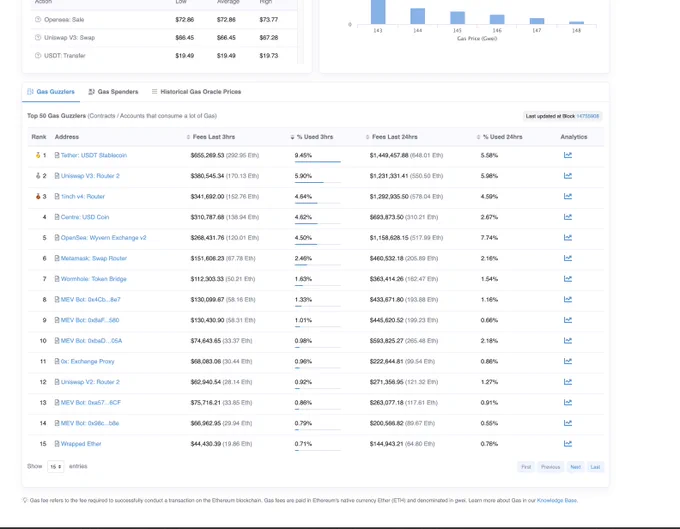Open analytics chart for Wrapped Ether
680x529 pixels.
tap(568, 443)
